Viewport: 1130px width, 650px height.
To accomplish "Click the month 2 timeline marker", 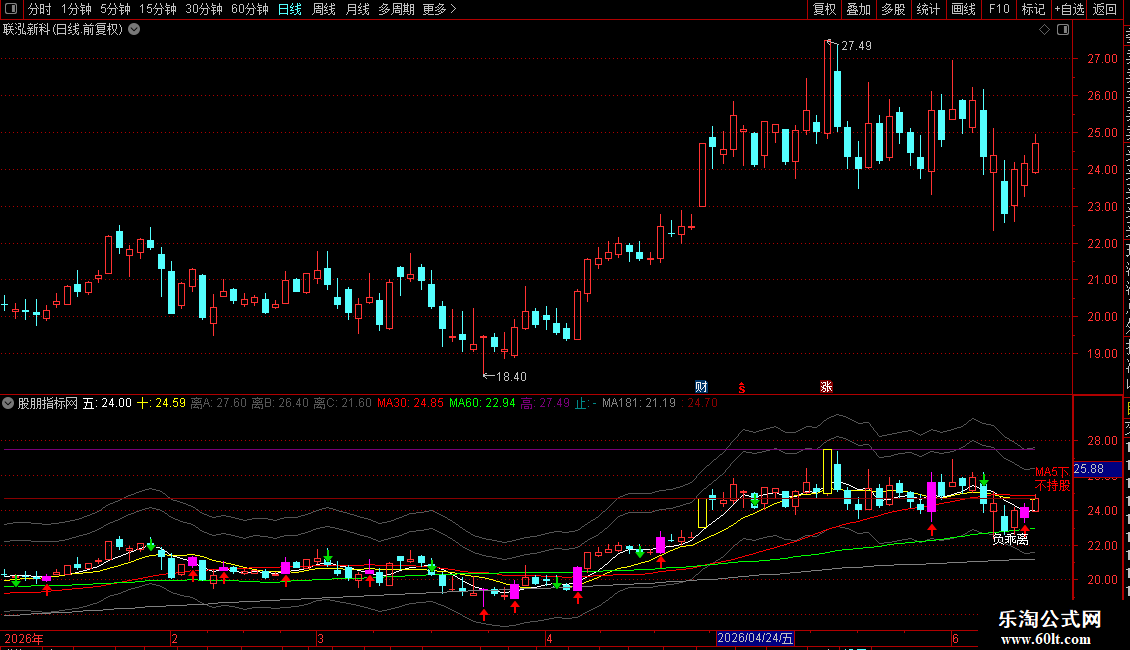I will 174,638.
